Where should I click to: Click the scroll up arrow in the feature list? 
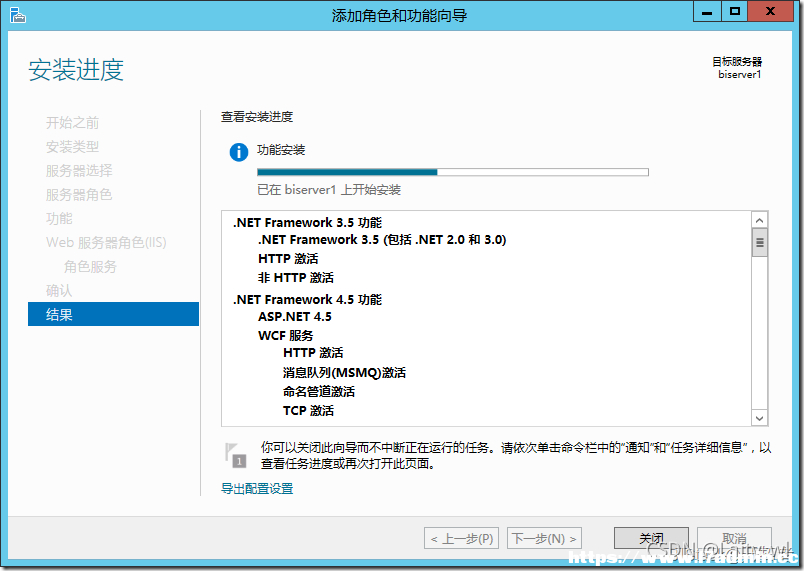759,220
